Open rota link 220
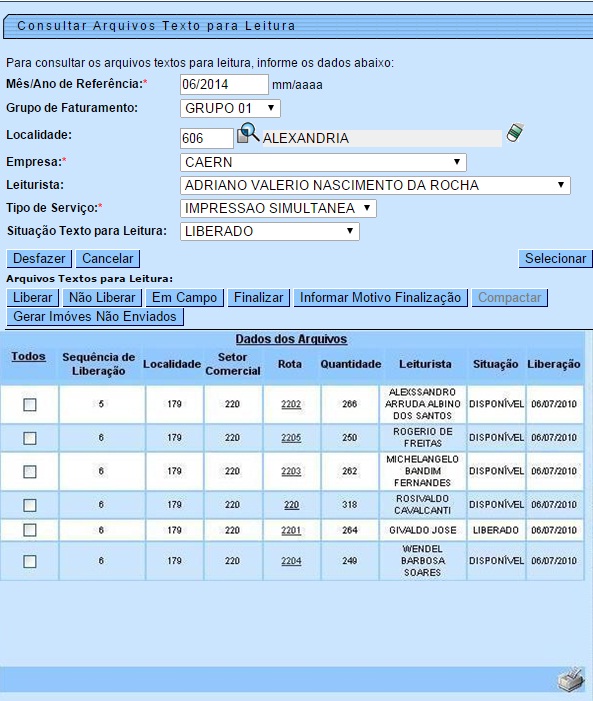593x701 pixels. (291, 505)
